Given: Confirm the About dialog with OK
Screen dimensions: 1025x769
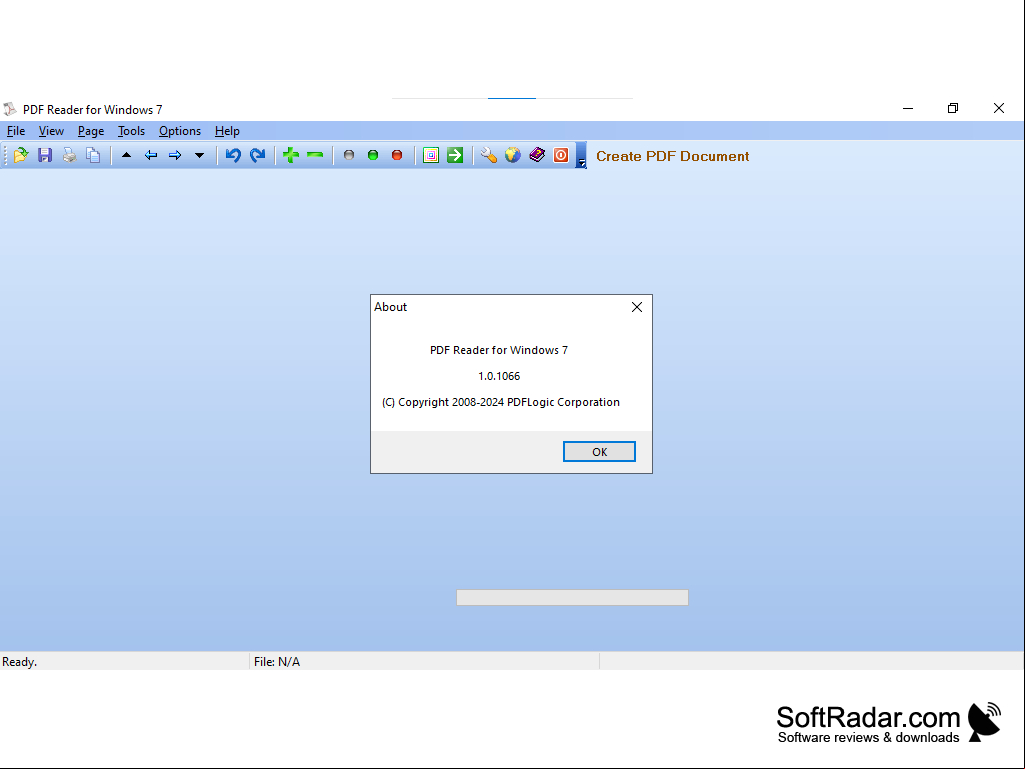Looking at the screenshot, I should pos(599,452).
